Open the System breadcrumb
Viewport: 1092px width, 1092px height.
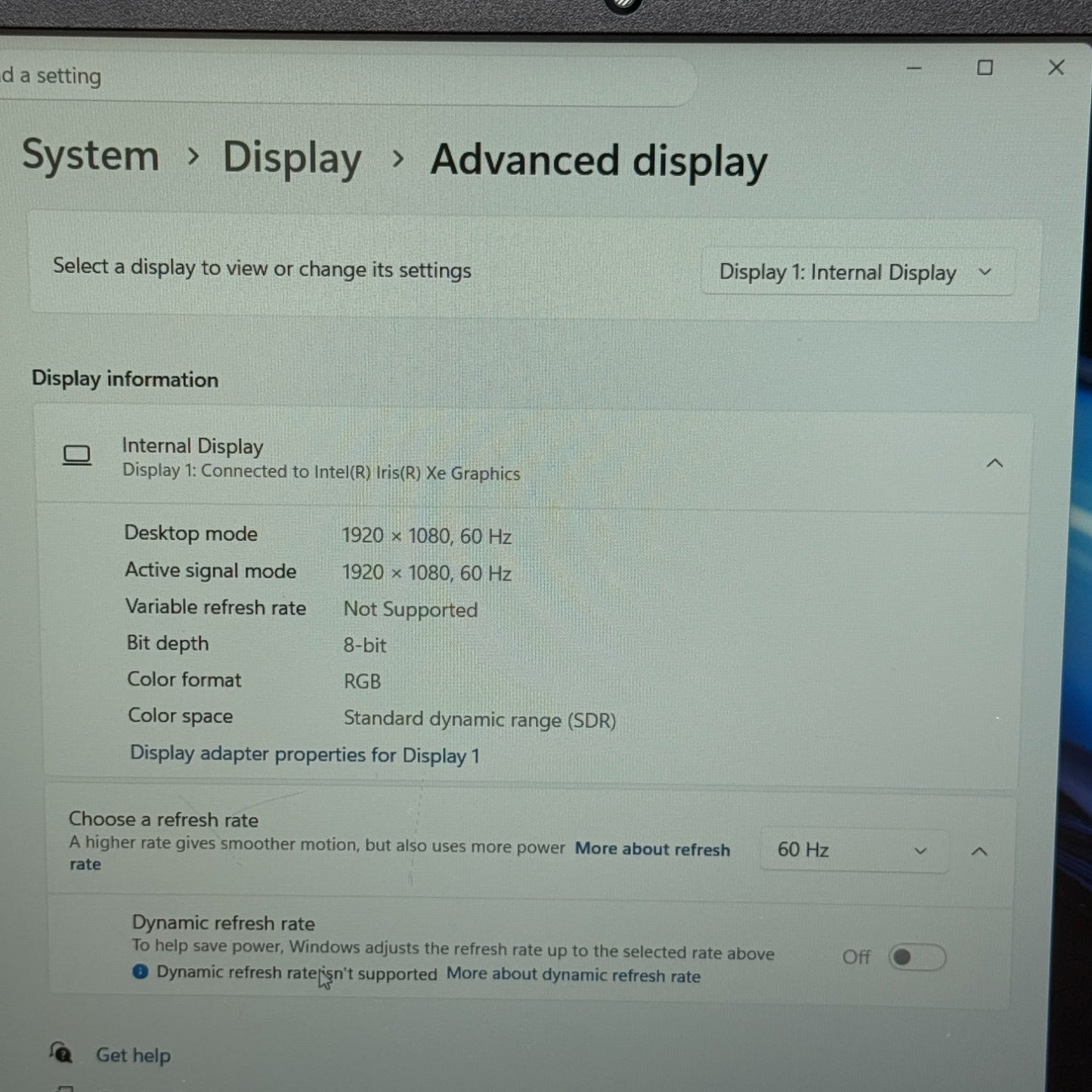point(90,155)
